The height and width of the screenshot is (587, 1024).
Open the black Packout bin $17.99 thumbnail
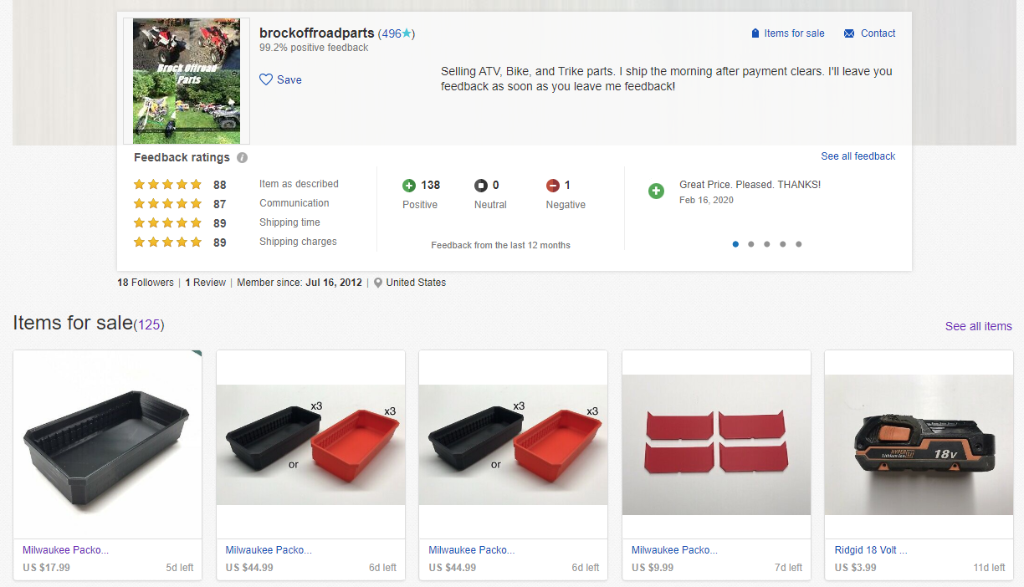pyautogui.click(x=108, y=445)
